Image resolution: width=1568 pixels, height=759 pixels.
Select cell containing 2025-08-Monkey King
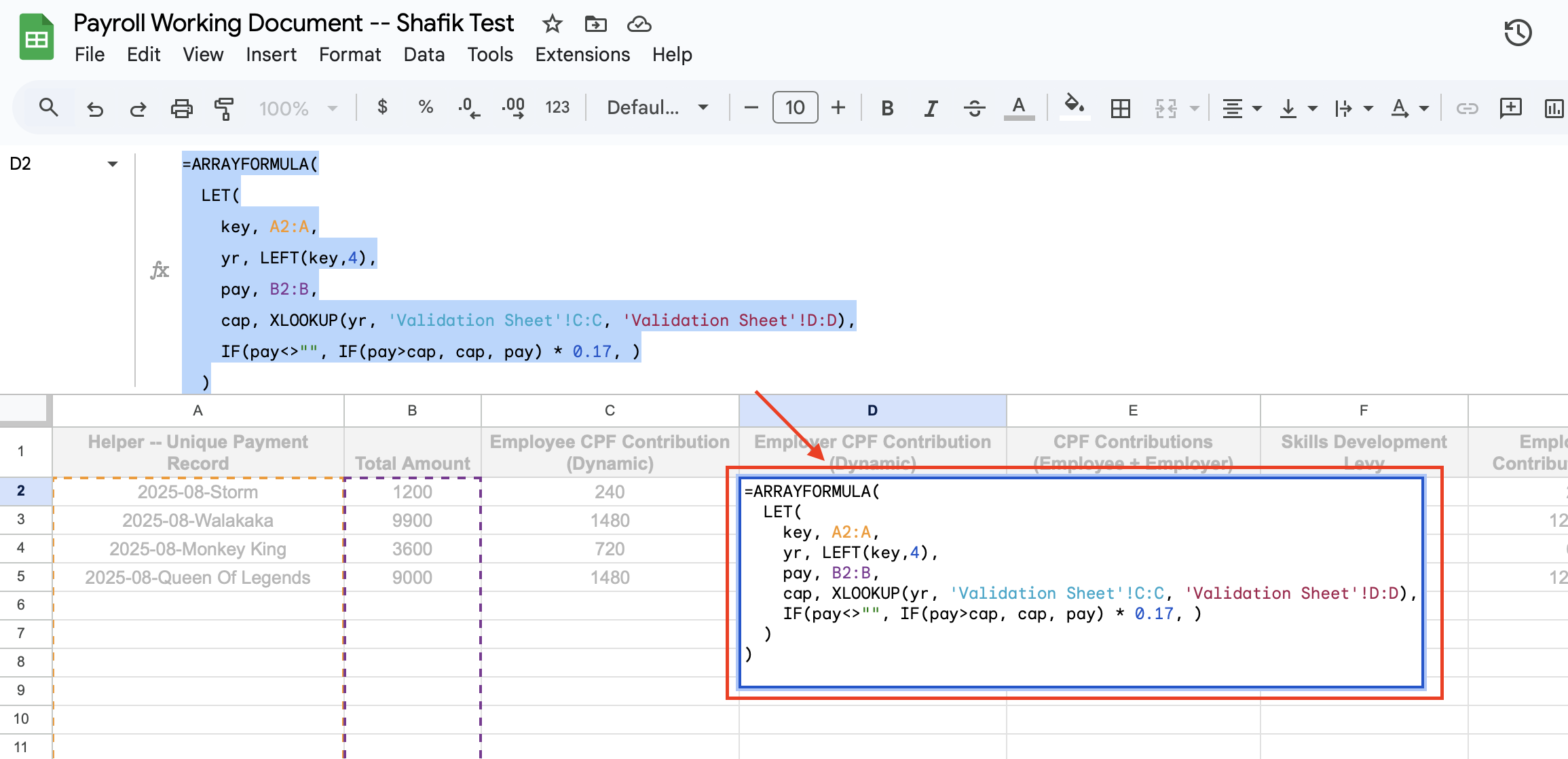click(198, 549)
